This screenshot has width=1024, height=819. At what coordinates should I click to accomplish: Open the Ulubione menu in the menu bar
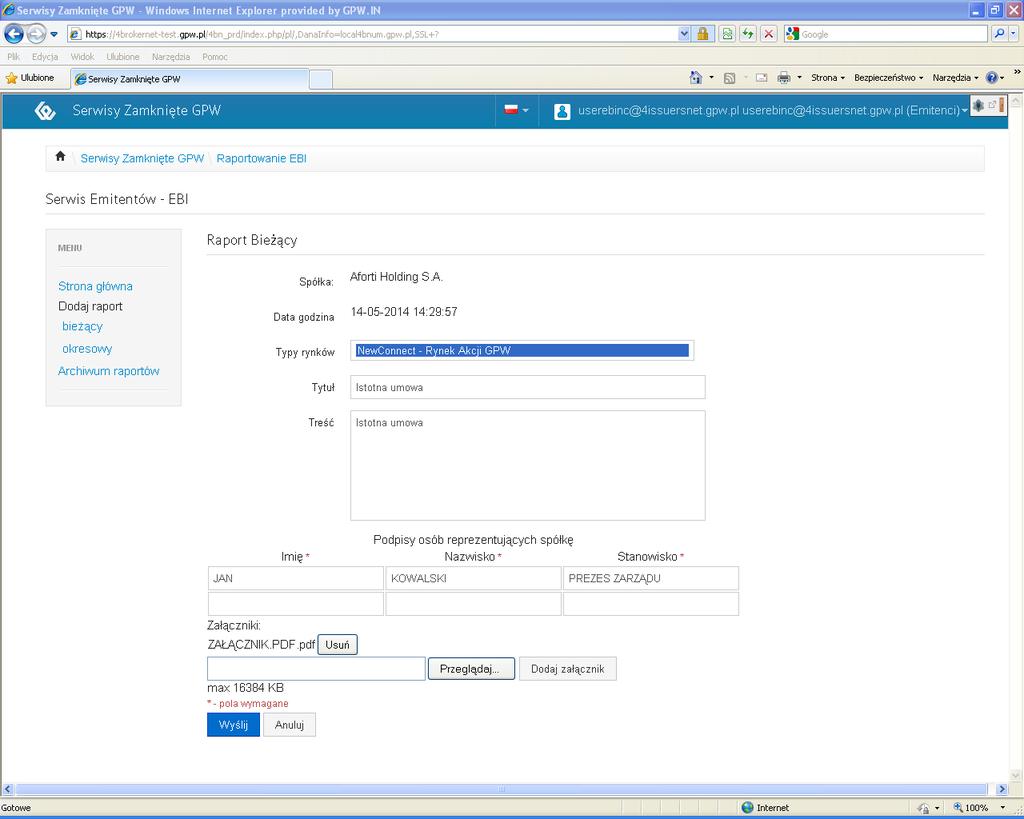(123, 57)
